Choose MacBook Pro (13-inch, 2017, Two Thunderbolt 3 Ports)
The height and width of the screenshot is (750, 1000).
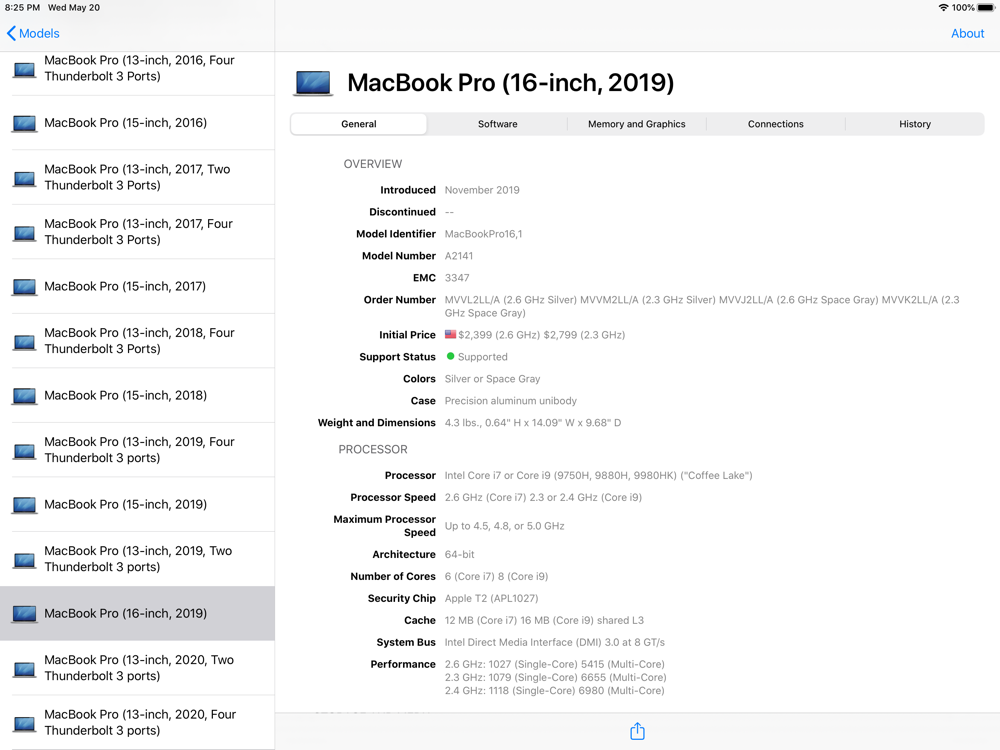pyautogui.click(x=137, y=177)
